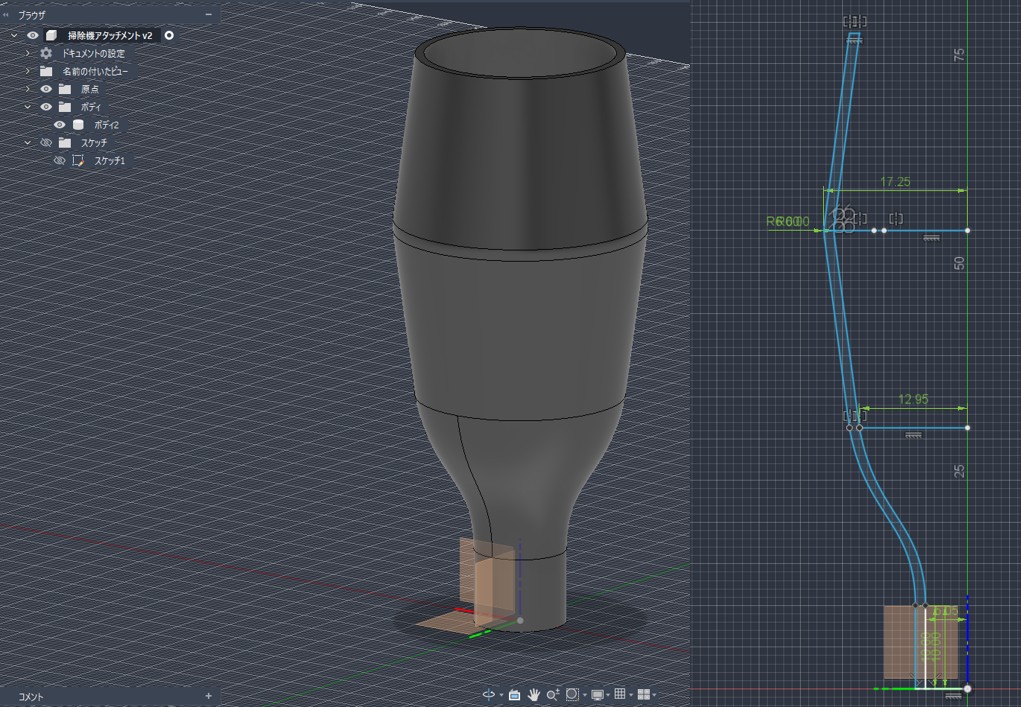The width and height of the screenshot is (1021, 707).
Task: Click the Viewports layout icon
Action: click(x=644, y=695)
